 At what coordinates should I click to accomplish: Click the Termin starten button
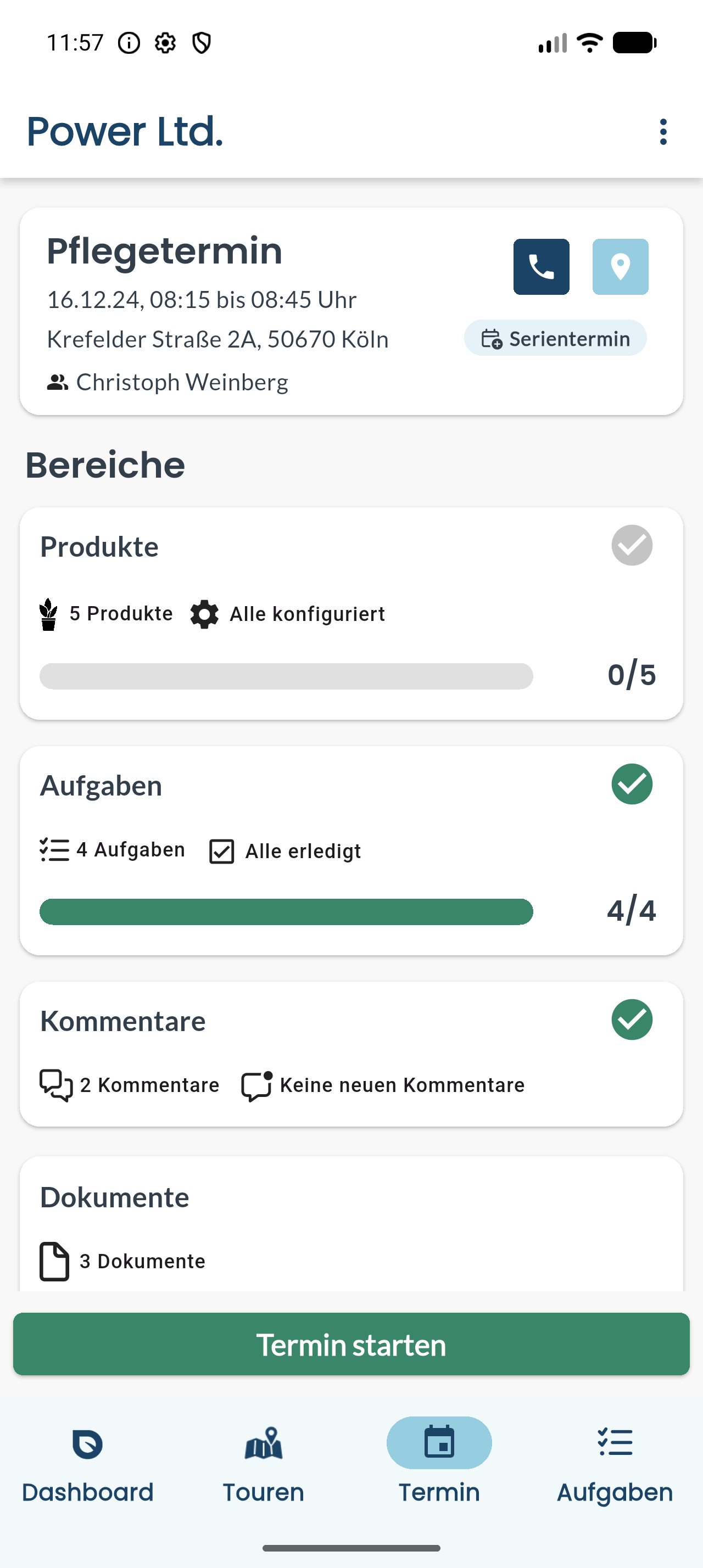point(351,1345)
